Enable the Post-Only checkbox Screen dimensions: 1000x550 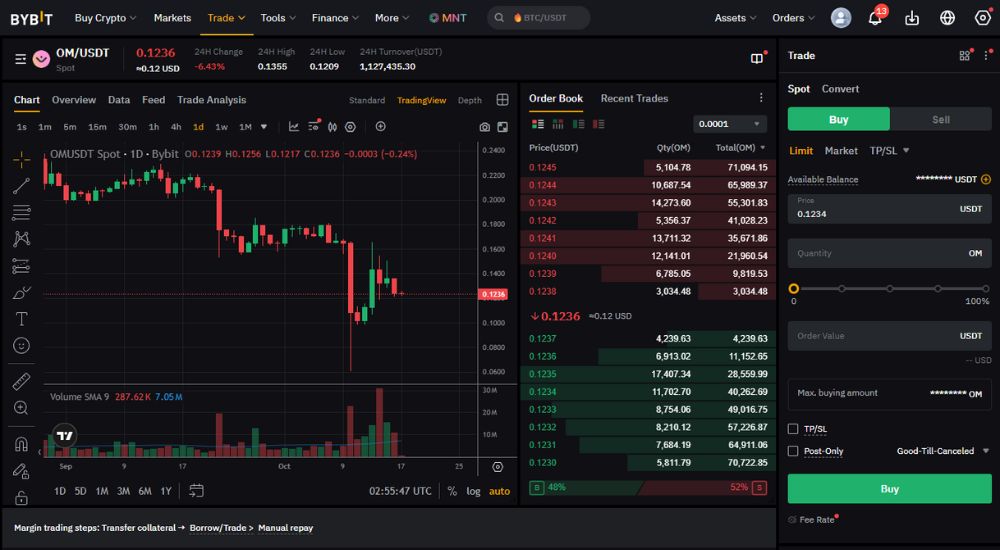tap(793, 451)
